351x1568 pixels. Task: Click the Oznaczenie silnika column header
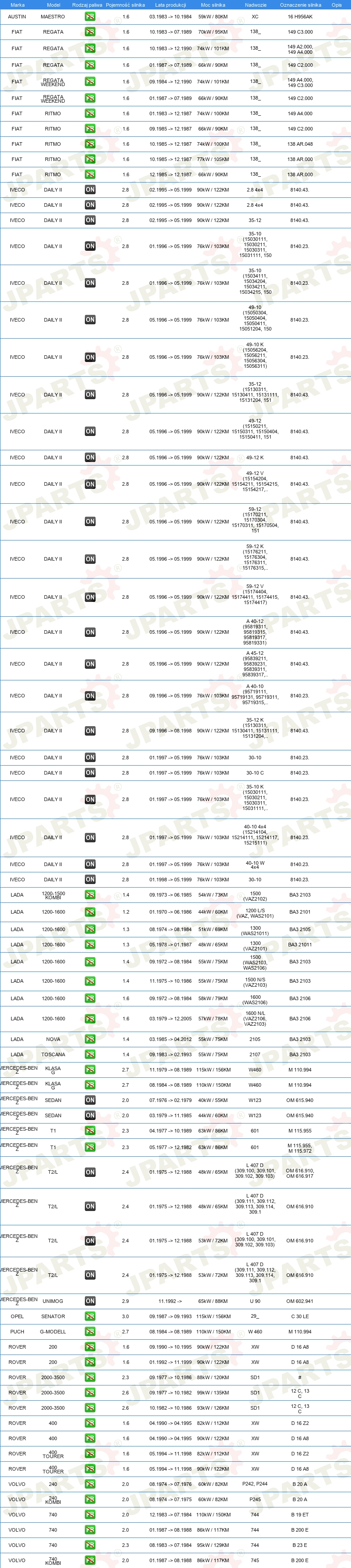tap(300, 5)
